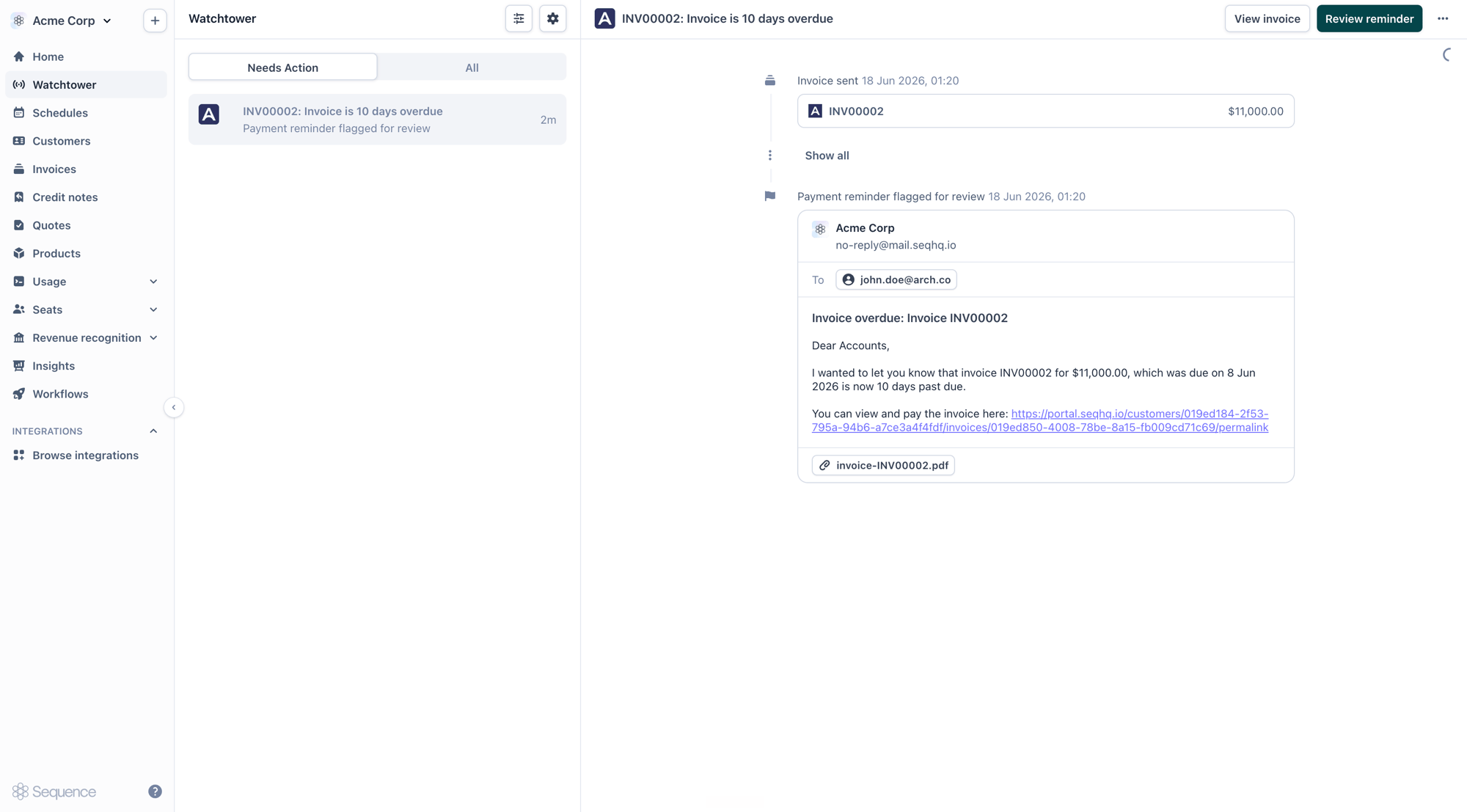Go to Workflows in the sidebar
Screen dimensions: 1467x812
click(87, 394)
